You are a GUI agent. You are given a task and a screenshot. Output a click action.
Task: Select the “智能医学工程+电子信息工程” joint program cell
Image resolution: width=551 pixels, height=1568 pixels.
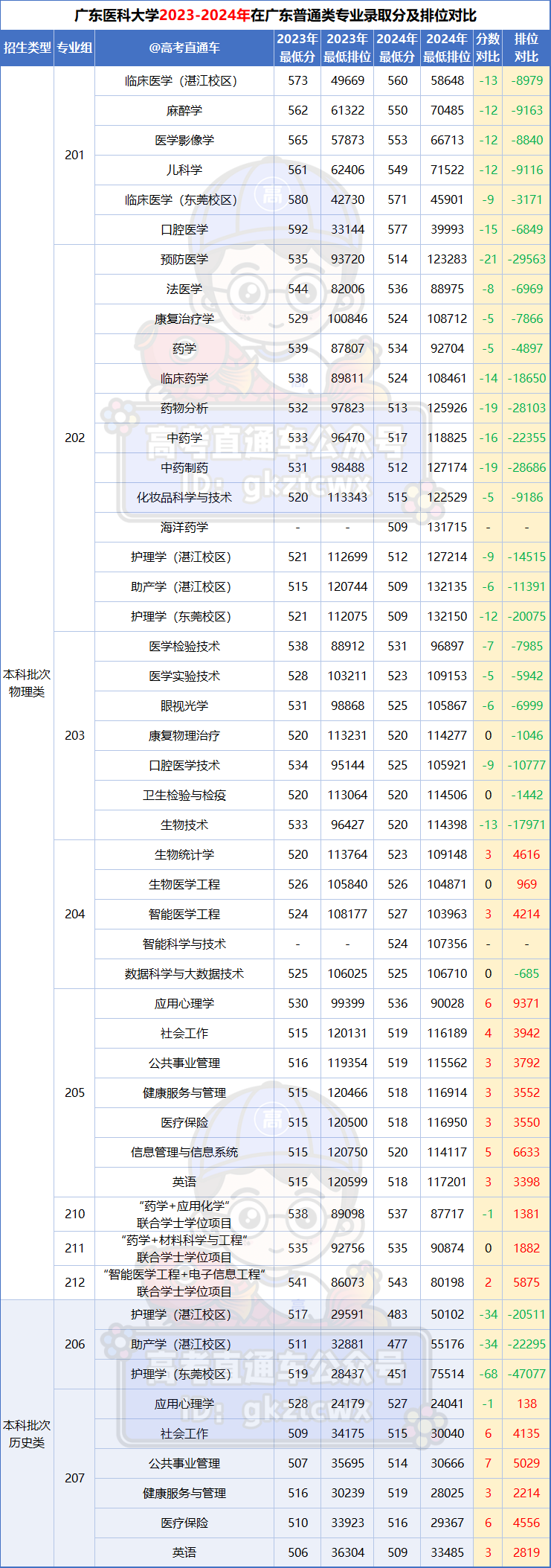click(184, 1283)
